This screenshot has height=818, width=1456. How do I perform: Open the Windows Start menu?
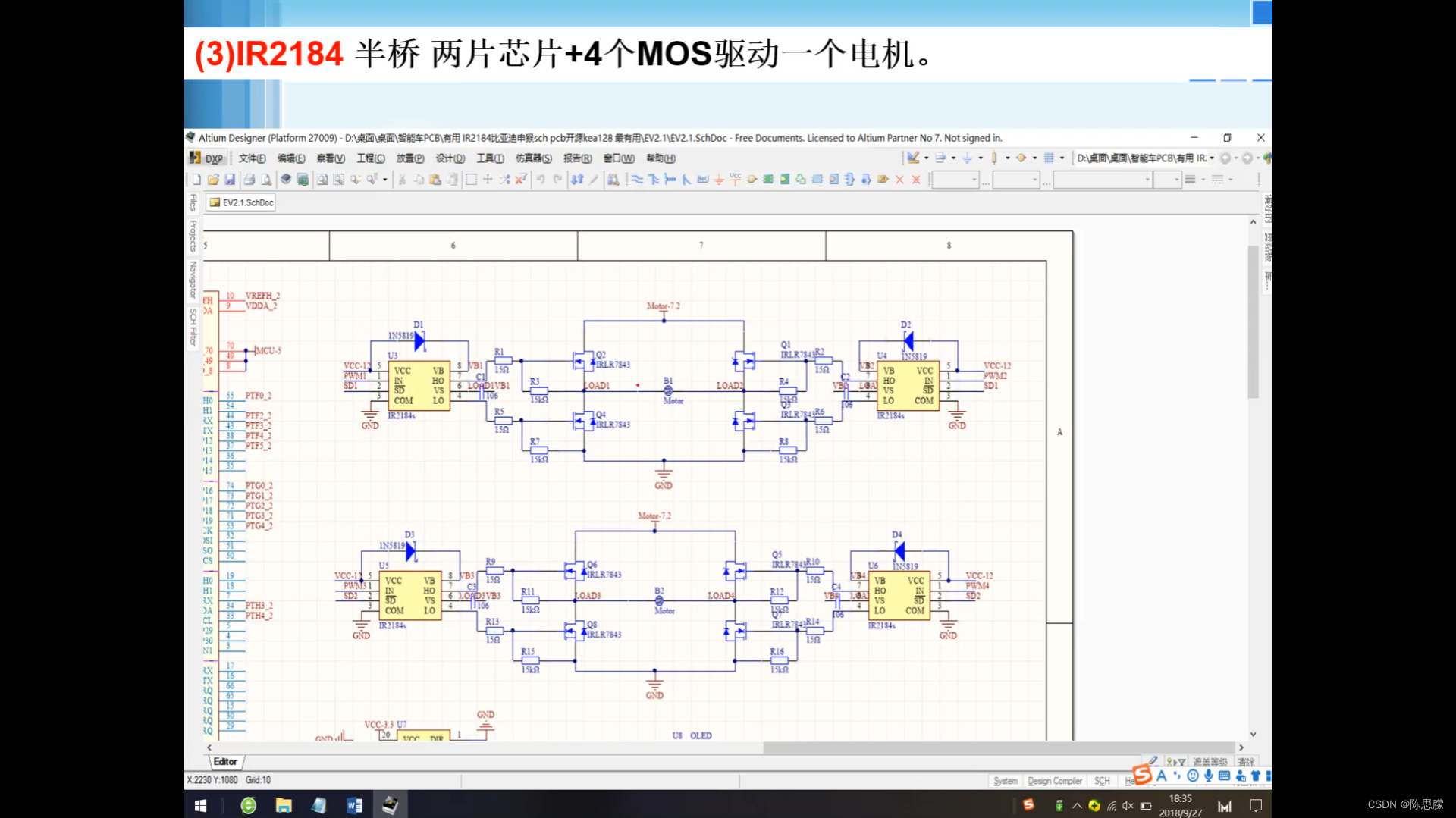(200, 805)
